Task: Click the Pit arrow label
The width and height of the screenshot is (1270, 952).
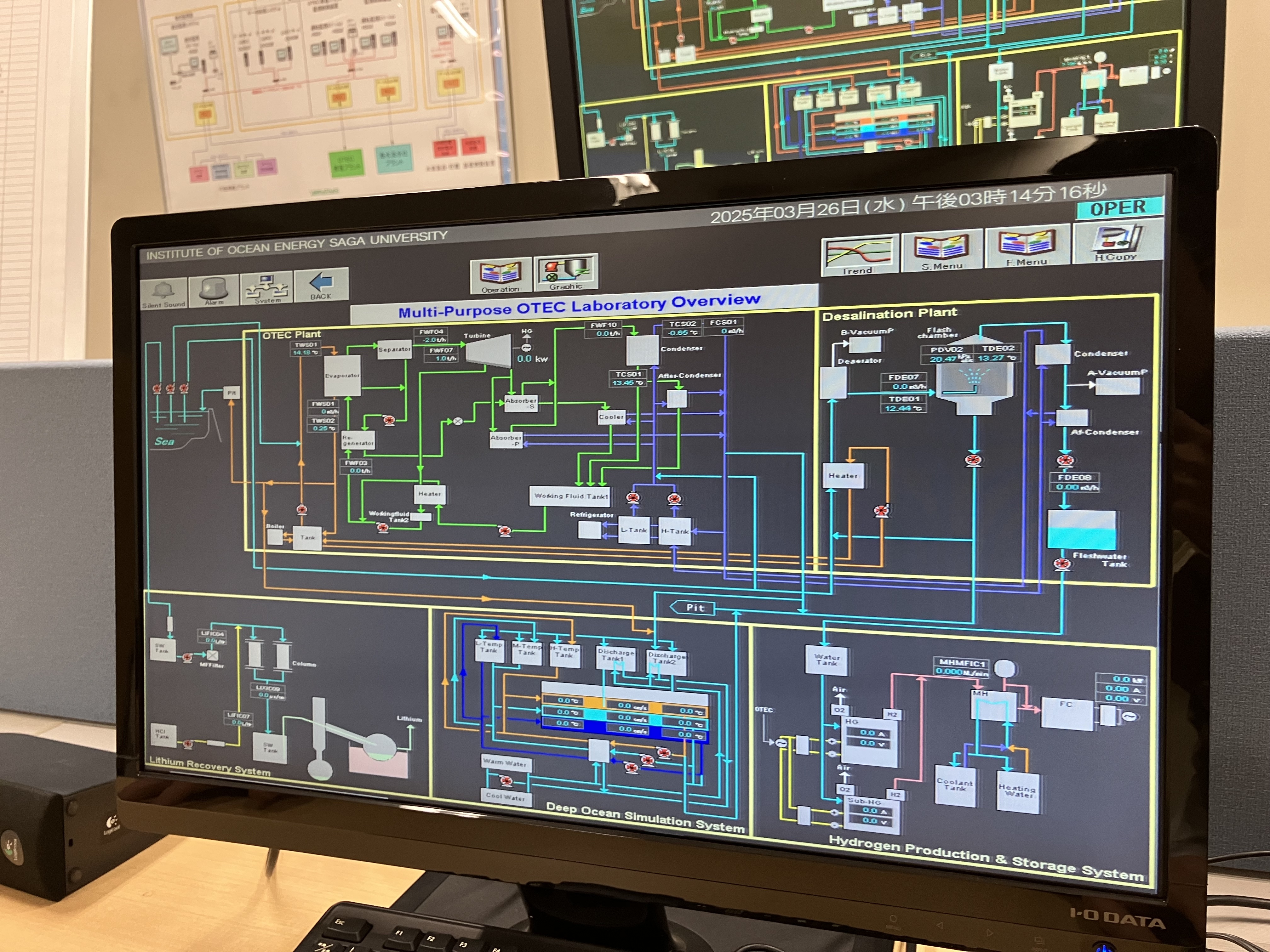Action: pyautogui.click(x=693, y=608)
